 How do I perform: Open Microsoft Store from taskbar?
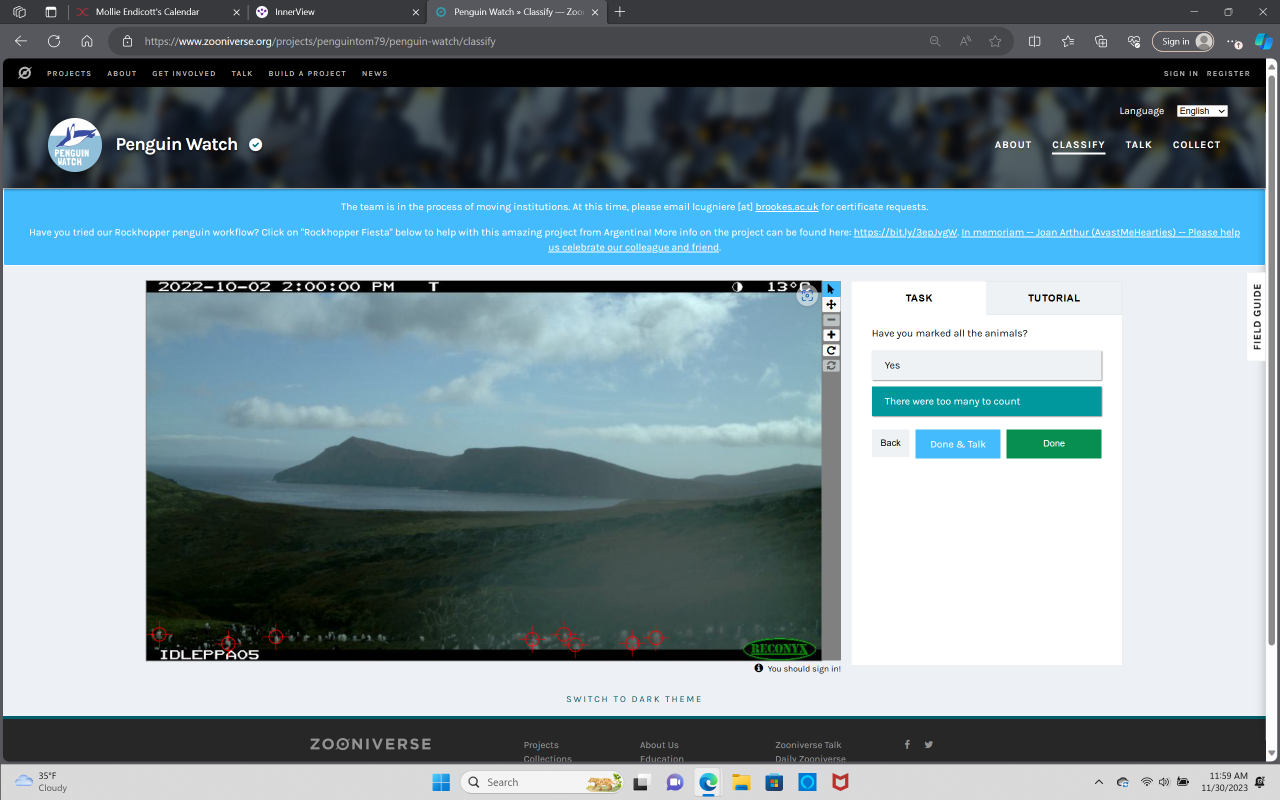tap(774, 782)
